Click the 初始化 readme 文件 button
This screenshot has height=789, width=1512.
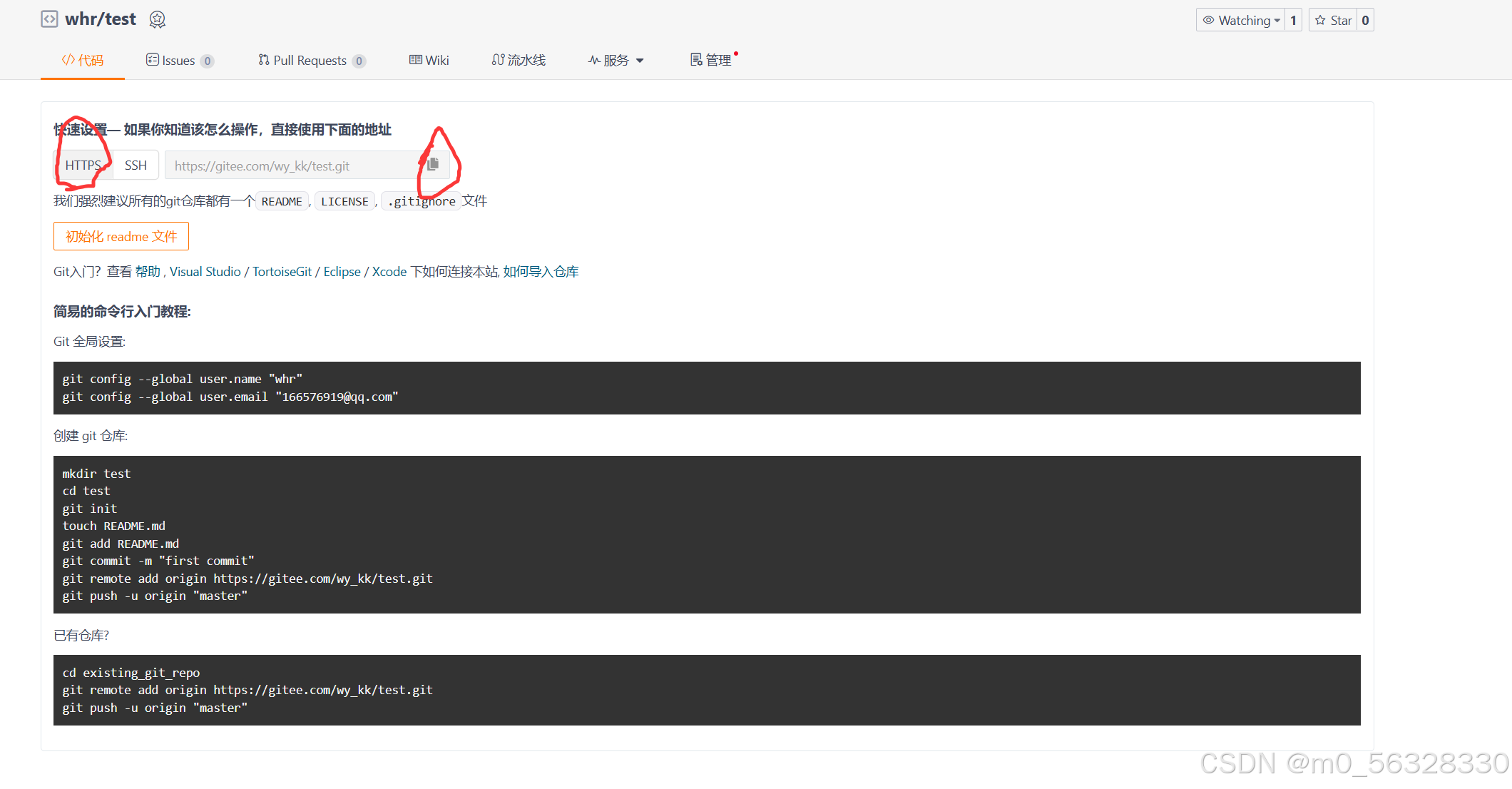coord(121,236)
